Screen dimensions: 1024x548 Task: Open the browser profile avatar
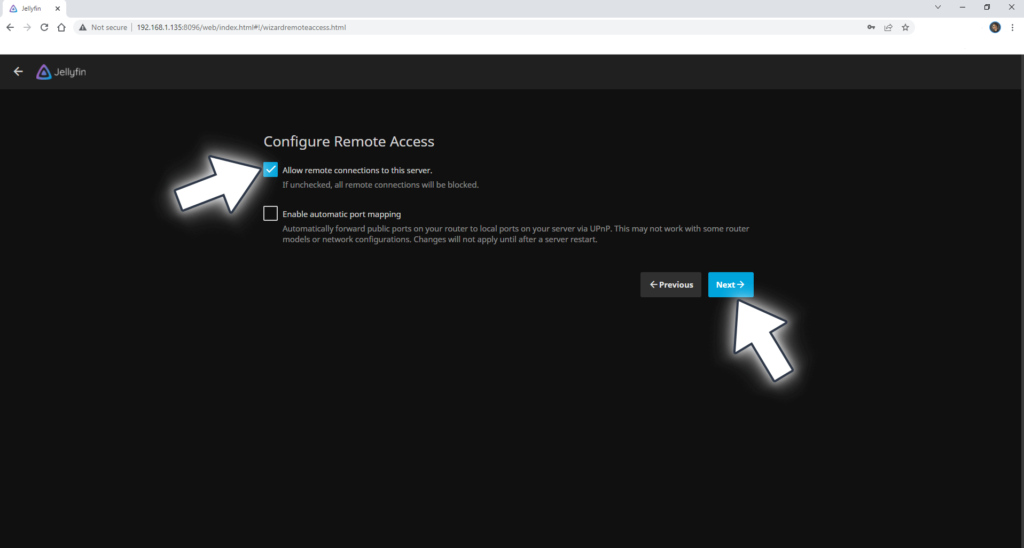(995, 27)
